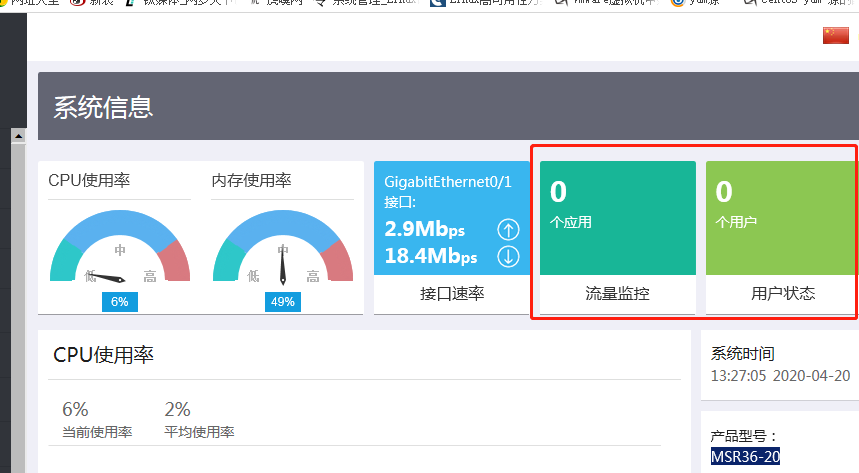Click the 系统时间 label

[742, 354]
